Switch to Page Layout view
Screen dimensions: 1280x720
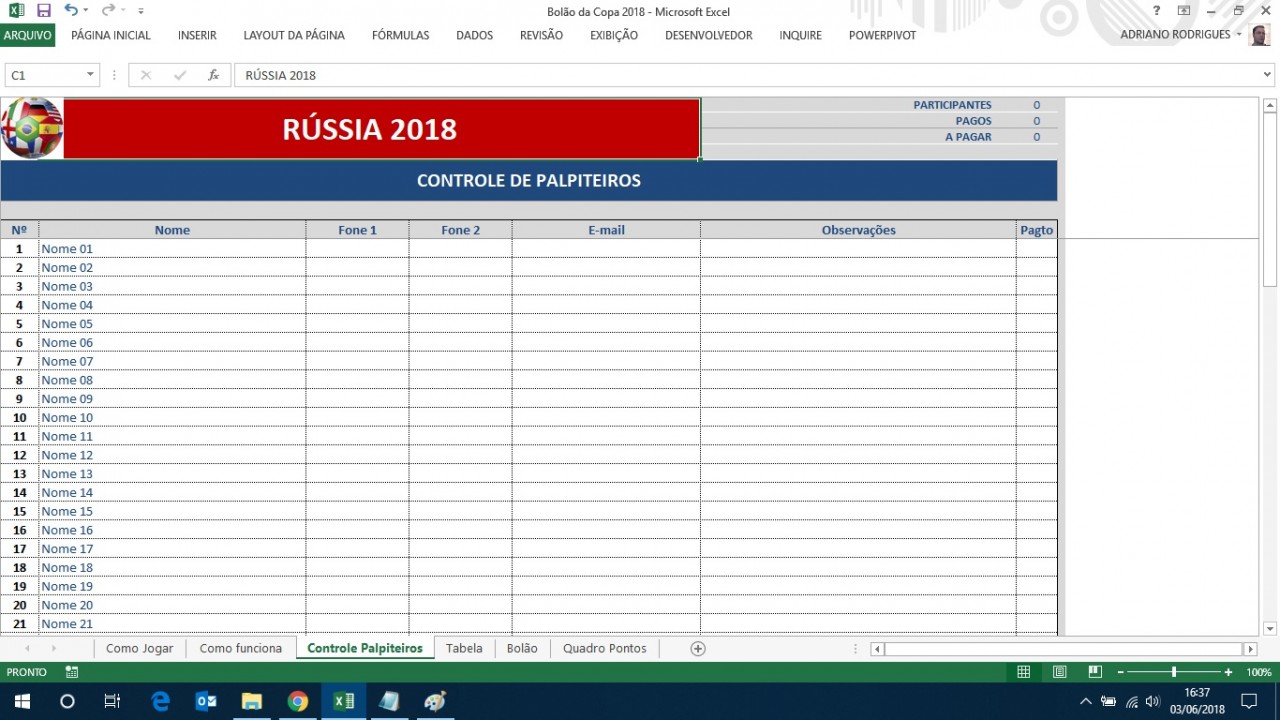pyautogui.click(x=1059, y=673)
